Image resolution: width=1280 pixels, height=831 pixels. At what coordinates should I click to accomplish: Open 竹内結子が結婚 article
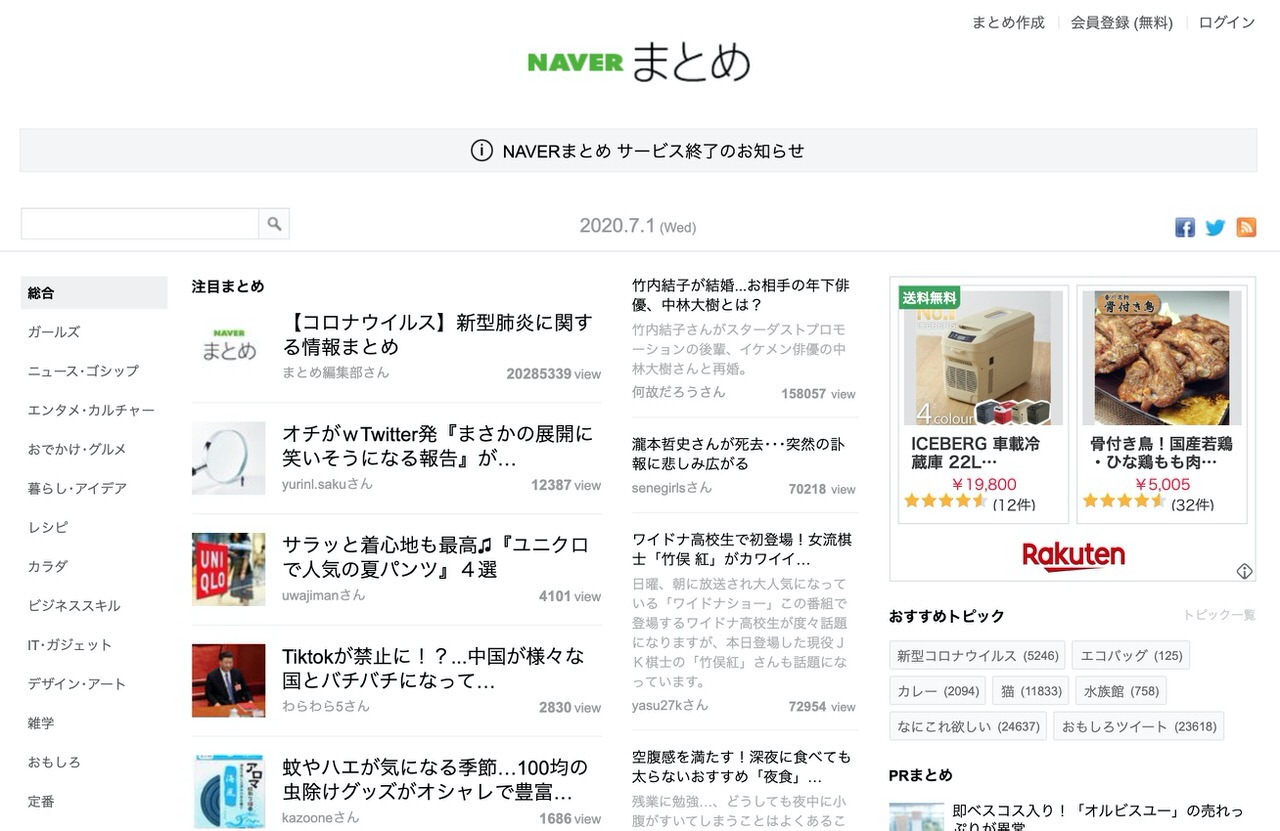741,295
